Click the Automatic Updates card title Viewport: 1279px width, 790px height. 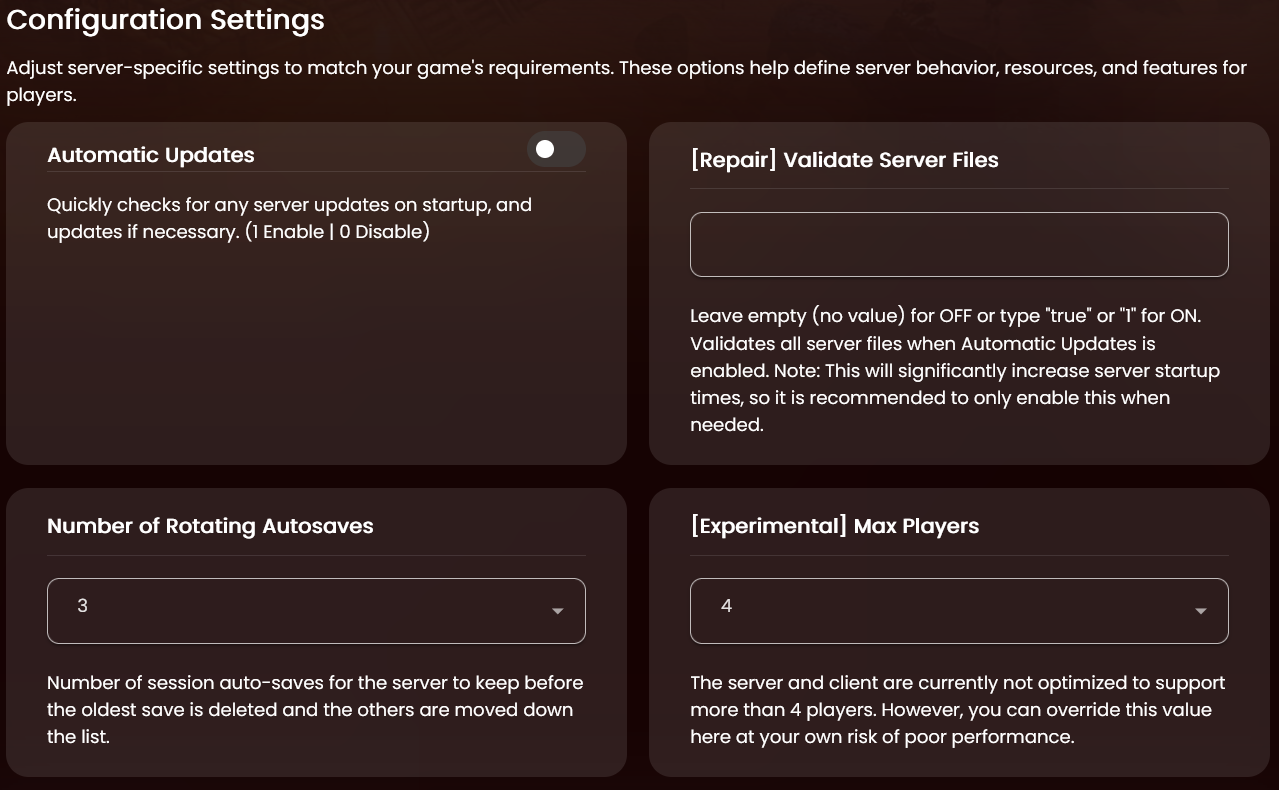[x=151, y=155]
